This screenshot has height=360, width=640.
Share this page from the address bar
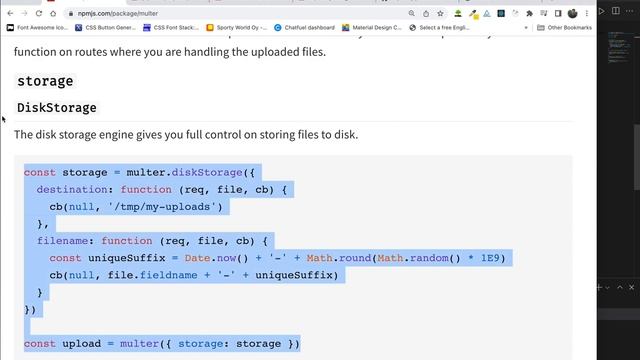pyautogui.click(x=426, y=13)
